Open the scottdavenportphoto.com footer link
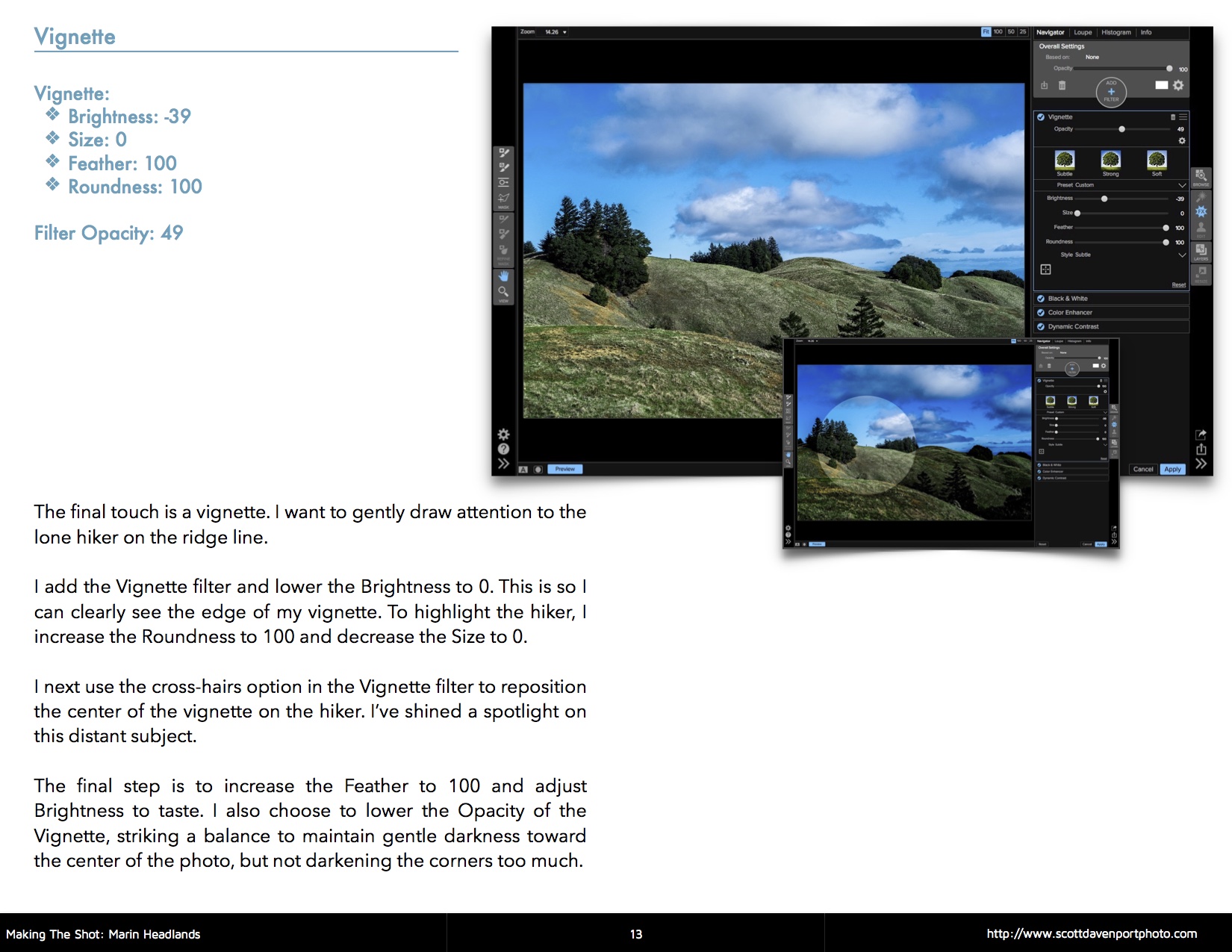 point(1092,934)
